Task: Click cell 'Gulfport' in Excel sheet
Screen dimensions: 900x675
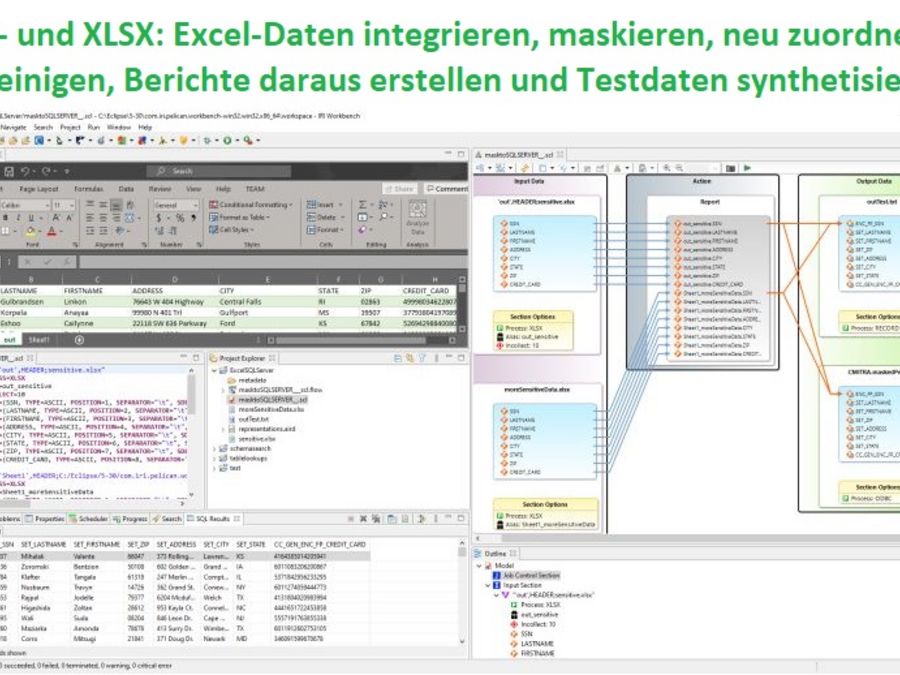Action: coord(234,313)
